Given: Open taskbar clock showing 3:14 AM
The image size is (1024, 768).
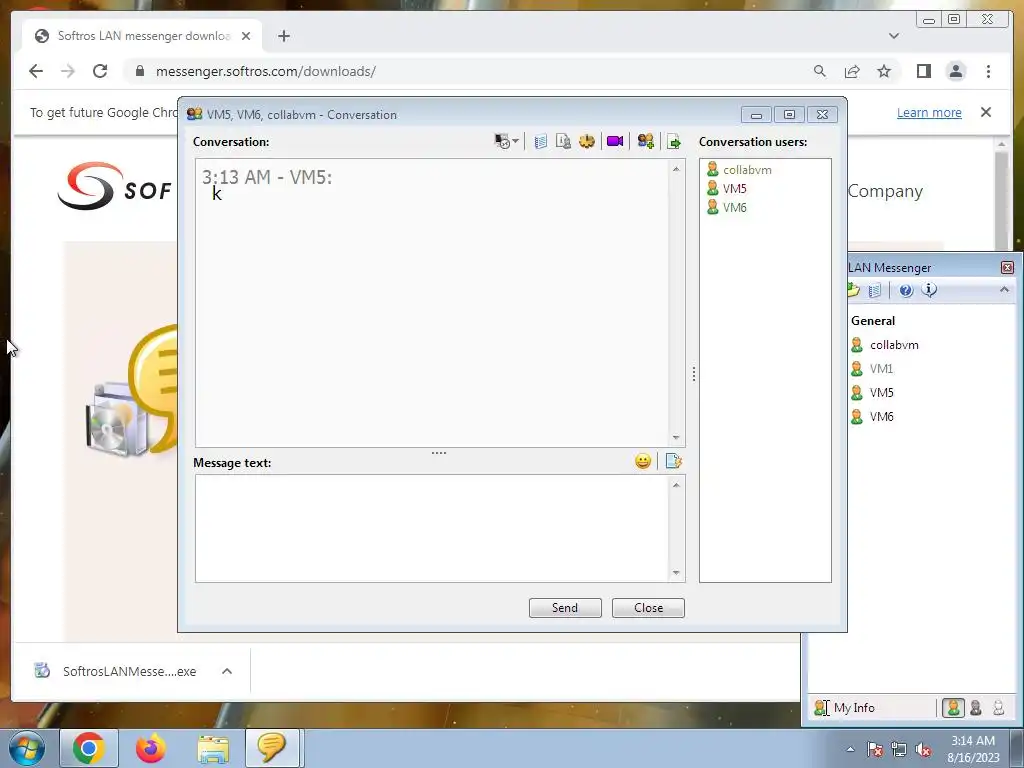Looking at the screenshot, I should tap(973, 749).
